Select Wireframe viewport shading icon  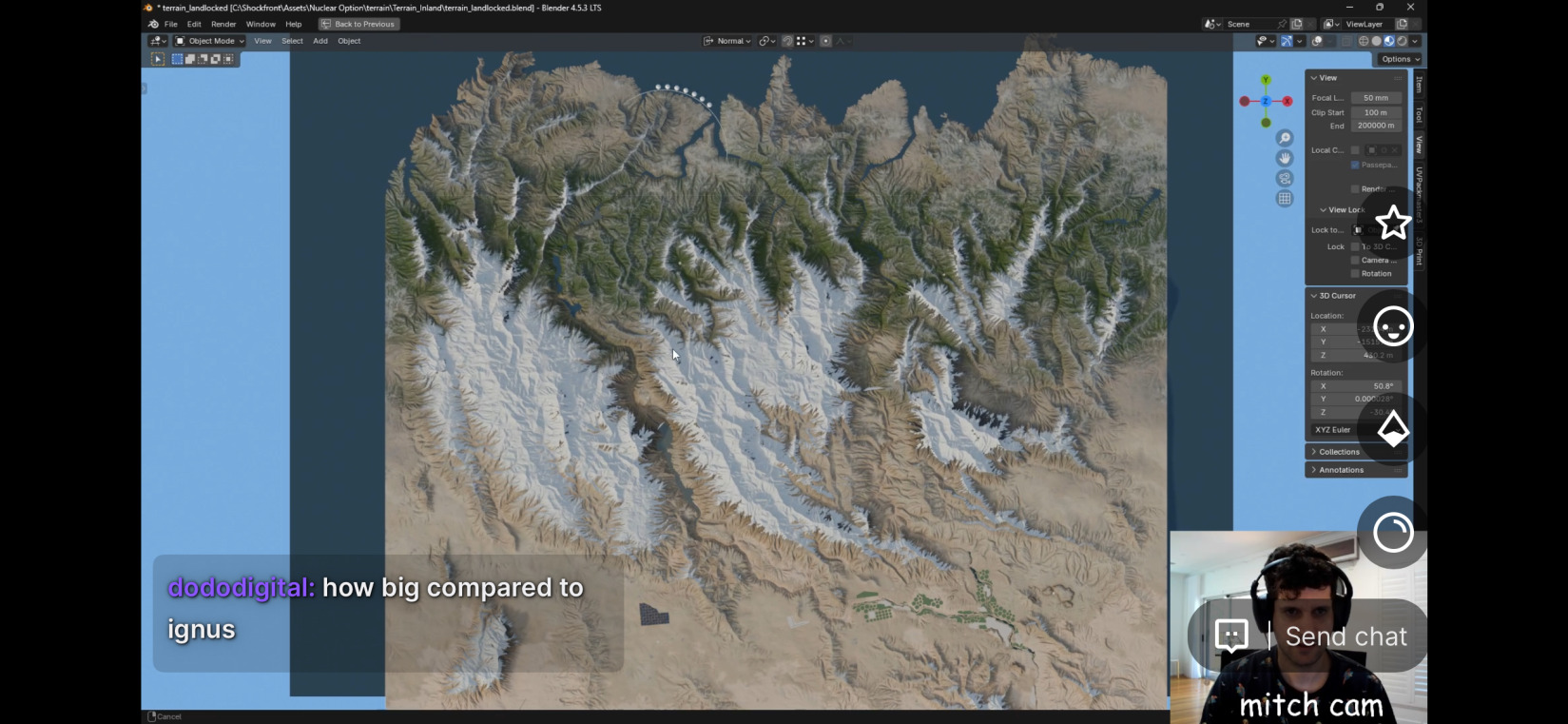[1364, 41]
